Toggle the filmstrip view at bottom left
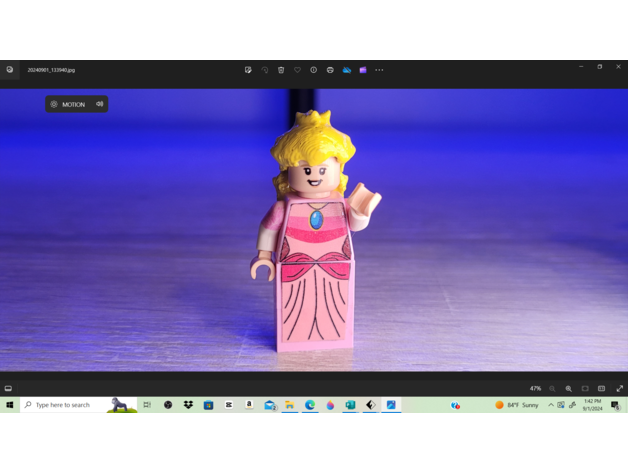The height and width of the screenshot is (472, 628). point(8,388)
